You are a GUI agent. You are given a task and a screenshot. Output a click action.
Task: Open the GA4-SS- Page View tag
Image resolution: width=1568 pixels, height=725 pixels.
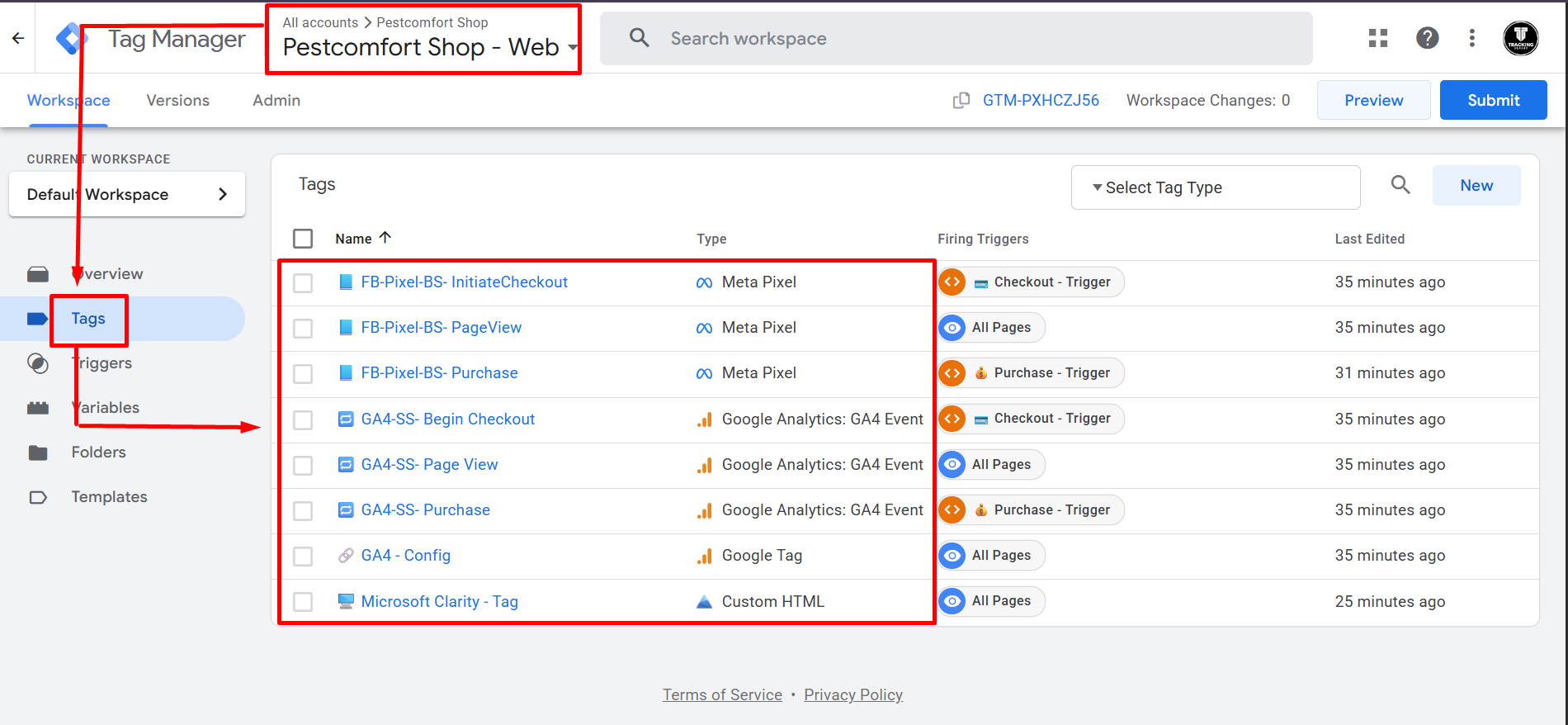tap(430, 465)
